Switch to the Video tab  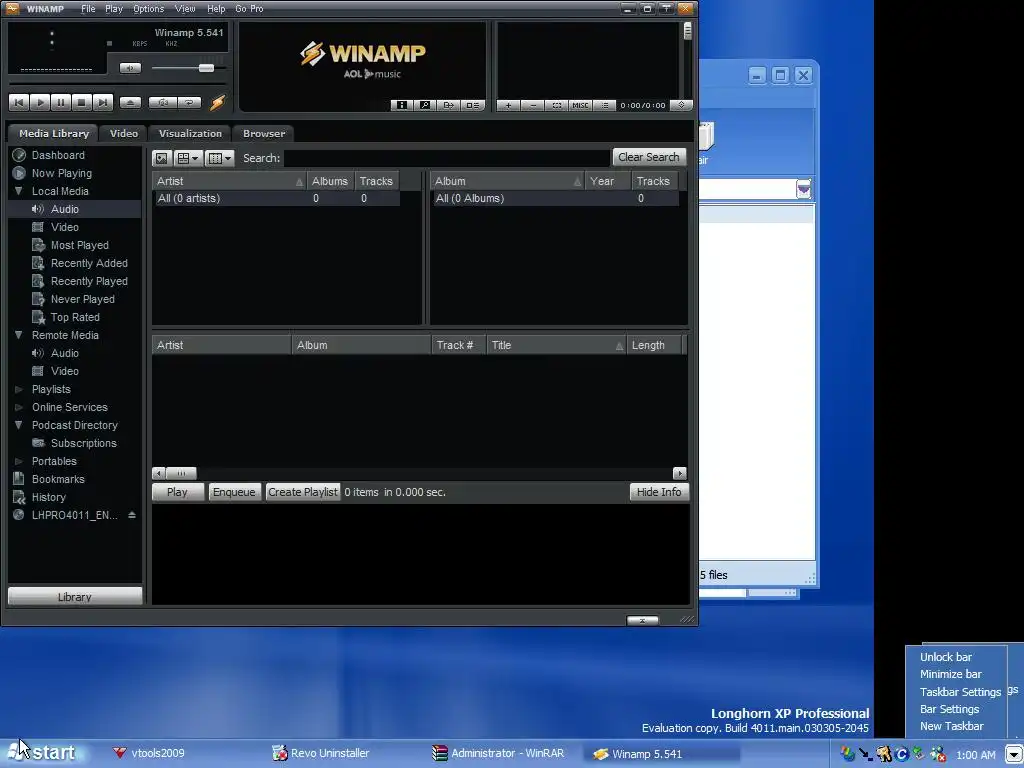click(x=123, y=133)
